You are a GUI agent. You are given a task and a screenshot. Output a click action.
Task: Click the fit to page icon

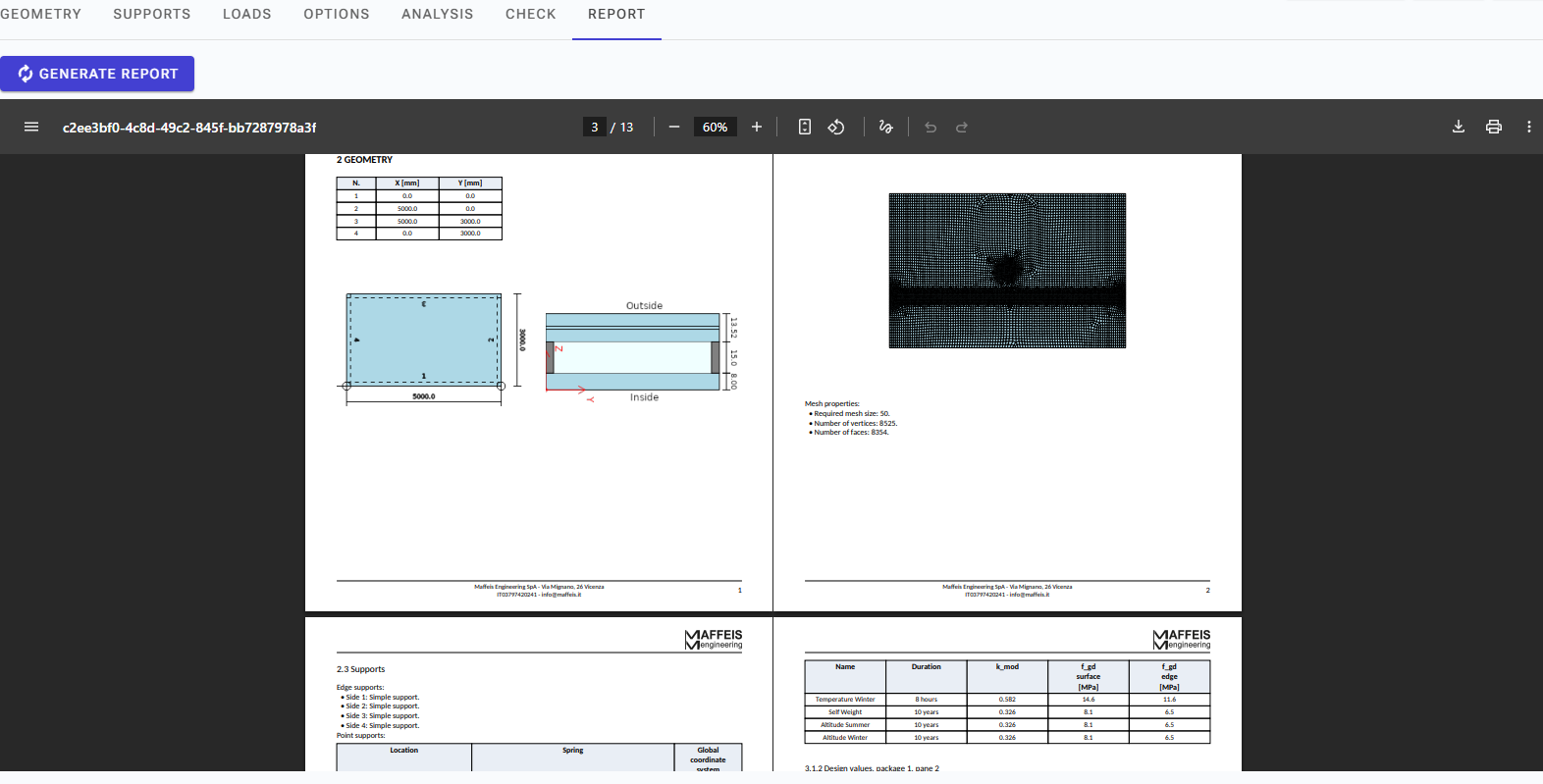(x=805, y=127)
